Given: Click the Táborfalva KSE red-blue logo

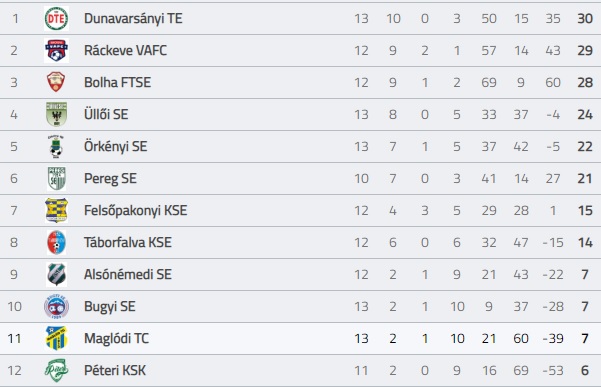Looking at the screenshot, I should click(56, 243).
